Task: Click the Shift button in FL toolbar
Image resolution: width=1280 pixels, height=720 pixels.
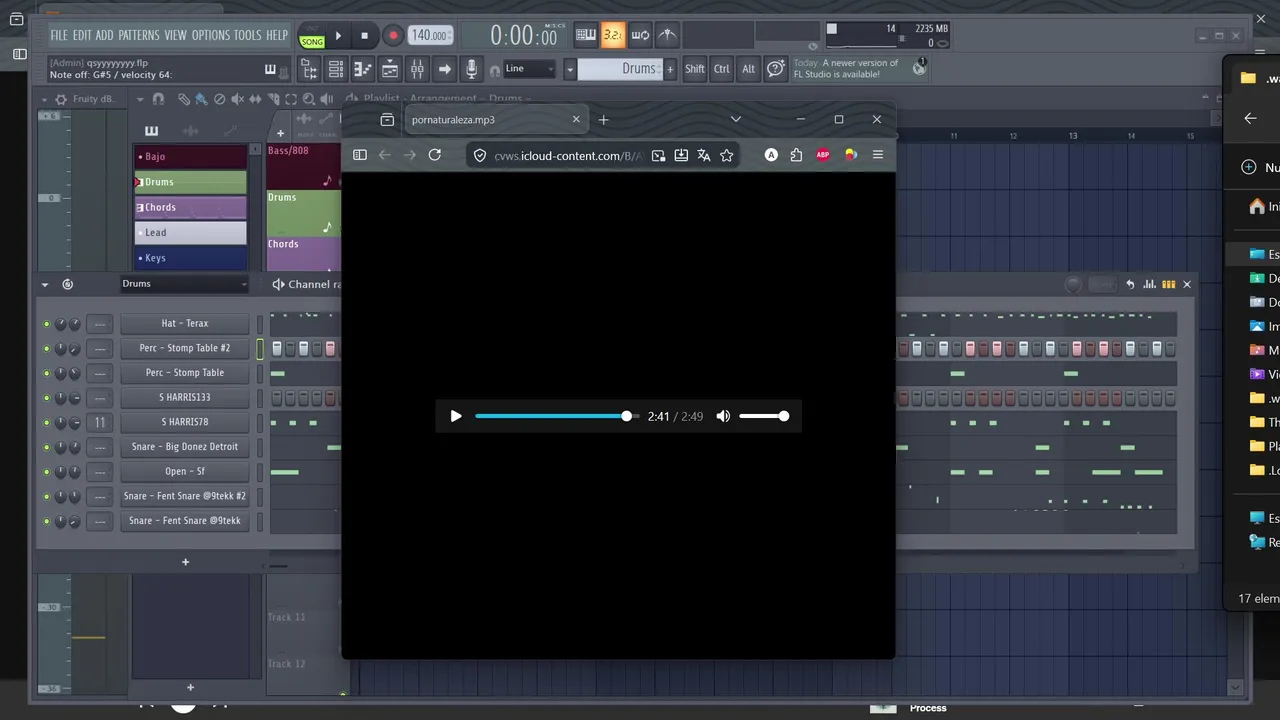Action: tap(695, 69)
